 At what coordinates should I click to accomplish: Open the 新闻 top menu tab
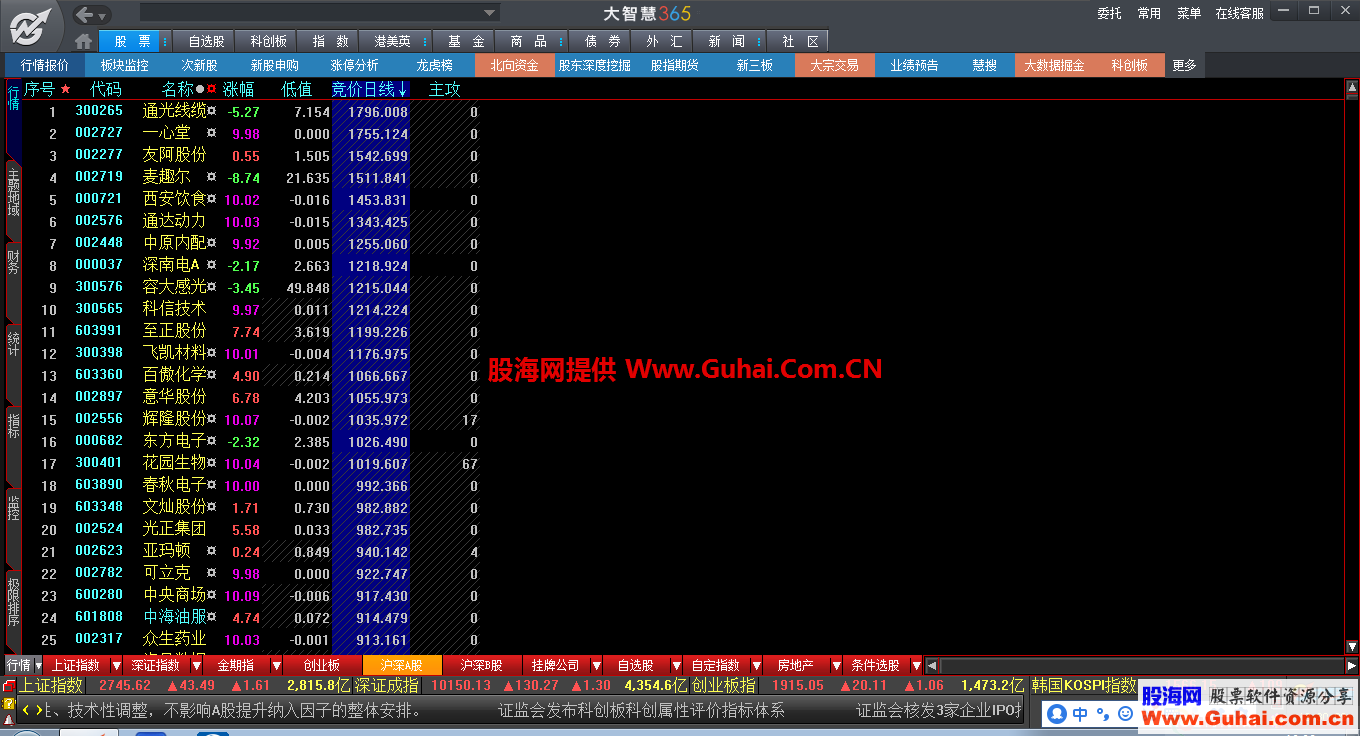point(726,41)
